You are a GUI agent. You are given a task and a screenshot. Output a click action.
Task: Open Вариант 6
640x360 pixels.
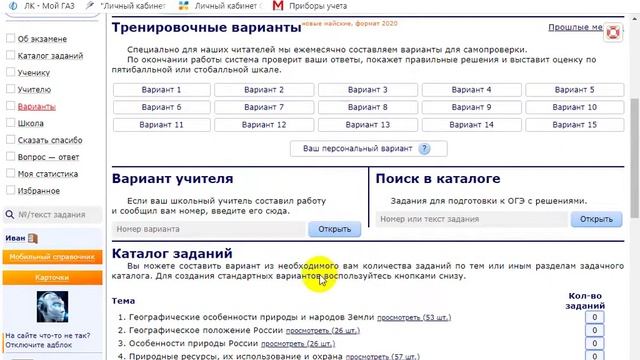(x=162, y=107)
